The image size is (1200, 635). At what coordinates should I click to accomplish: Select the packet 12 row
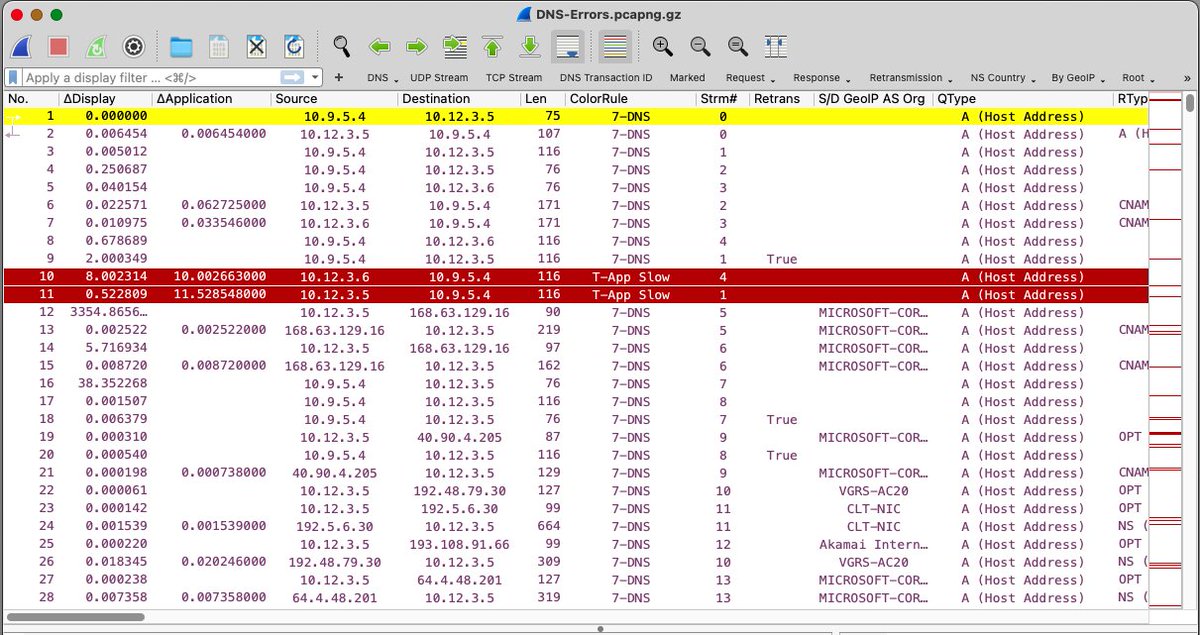point(576,313)
